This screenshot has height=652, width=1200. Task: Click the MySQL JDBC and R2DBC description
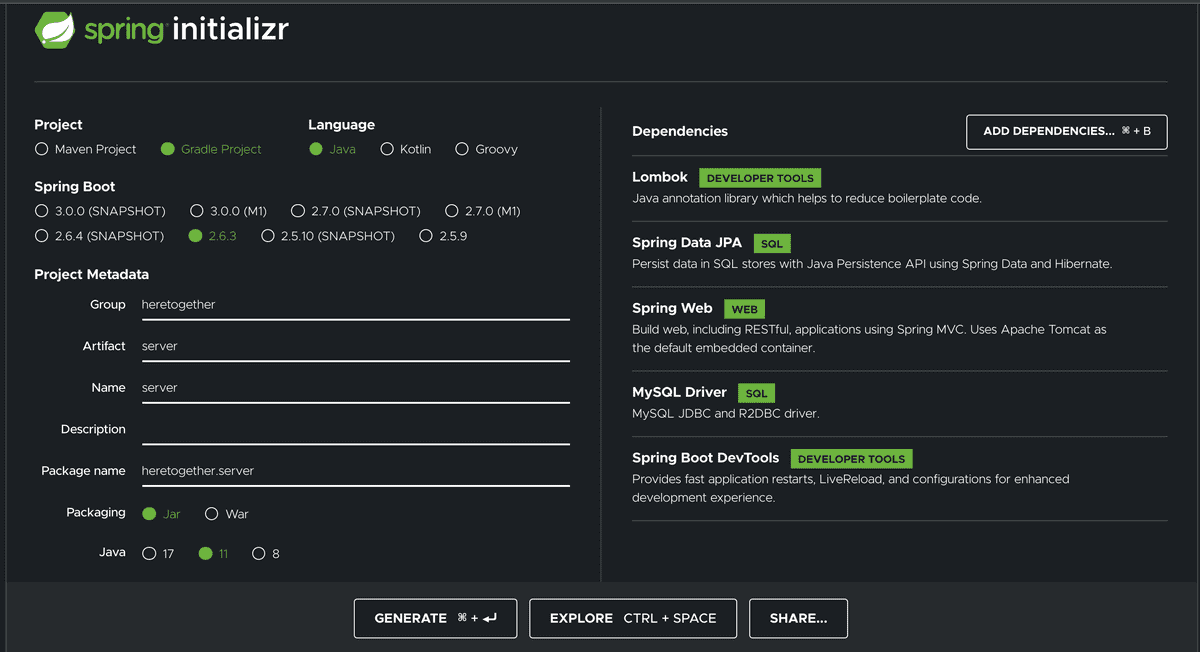click(x=726, y=413)
